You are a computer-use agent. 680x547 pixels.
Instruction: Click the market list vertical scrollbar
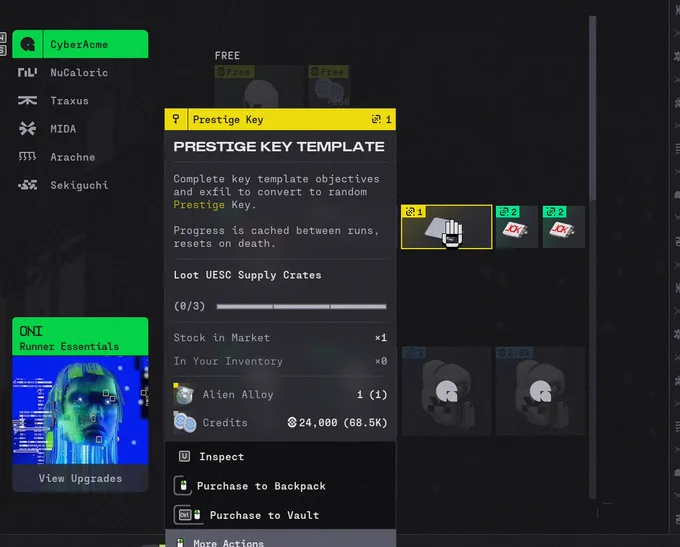tap(592, 108)
